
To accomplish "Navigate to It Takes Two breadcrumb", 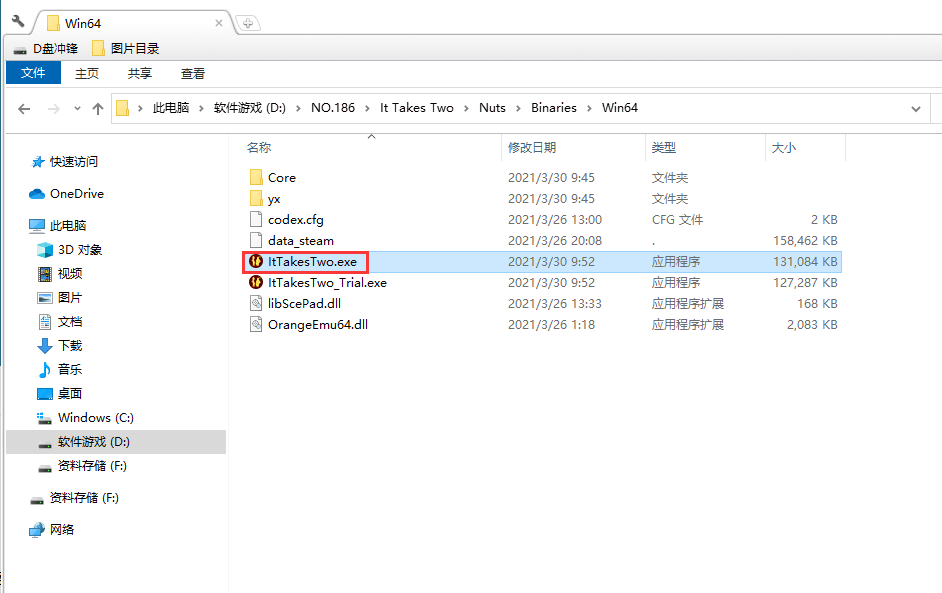I will [416, 108].
